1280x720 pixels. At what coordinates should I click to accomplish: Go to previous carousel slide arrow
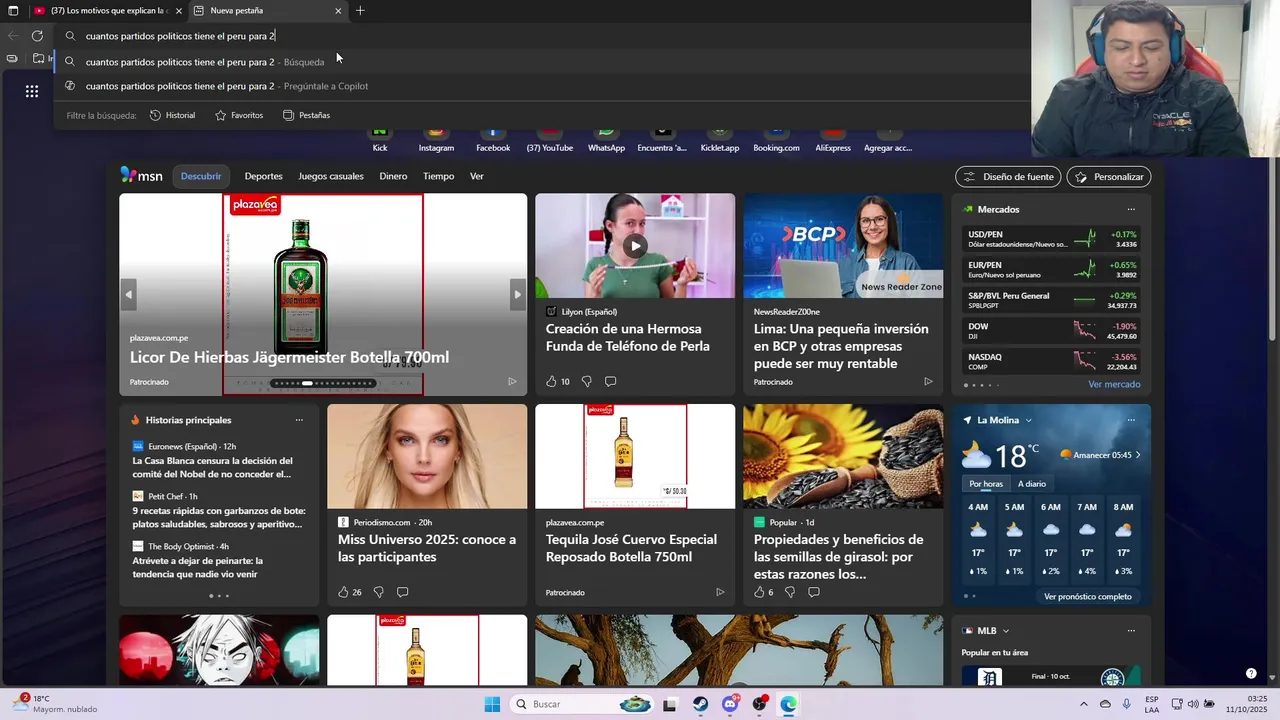click(x=128, y=294)
